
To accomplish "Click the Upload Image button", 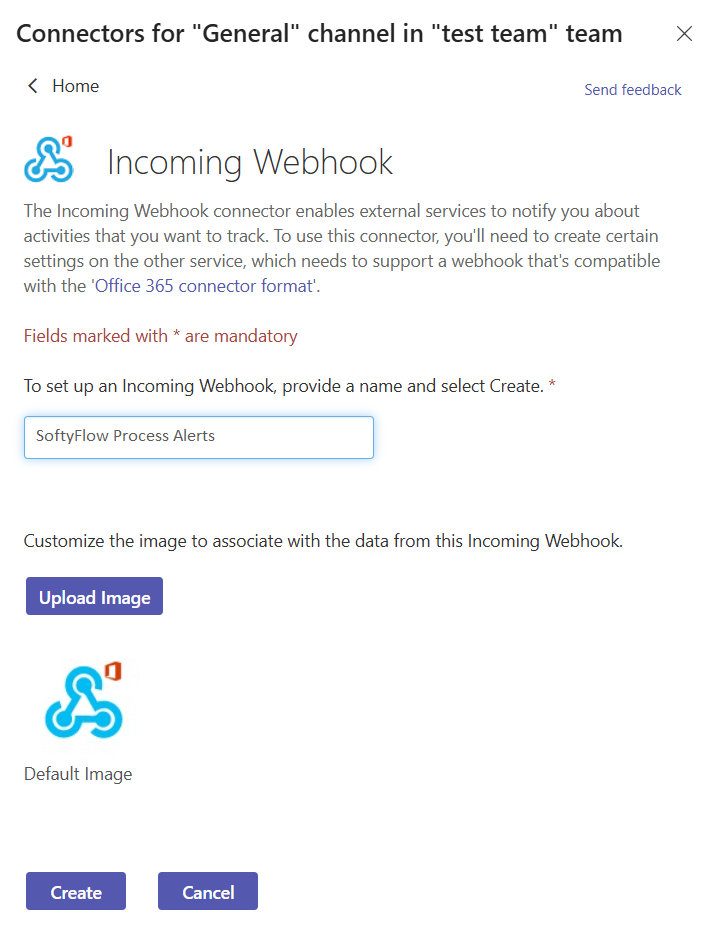I will point(94,596).
